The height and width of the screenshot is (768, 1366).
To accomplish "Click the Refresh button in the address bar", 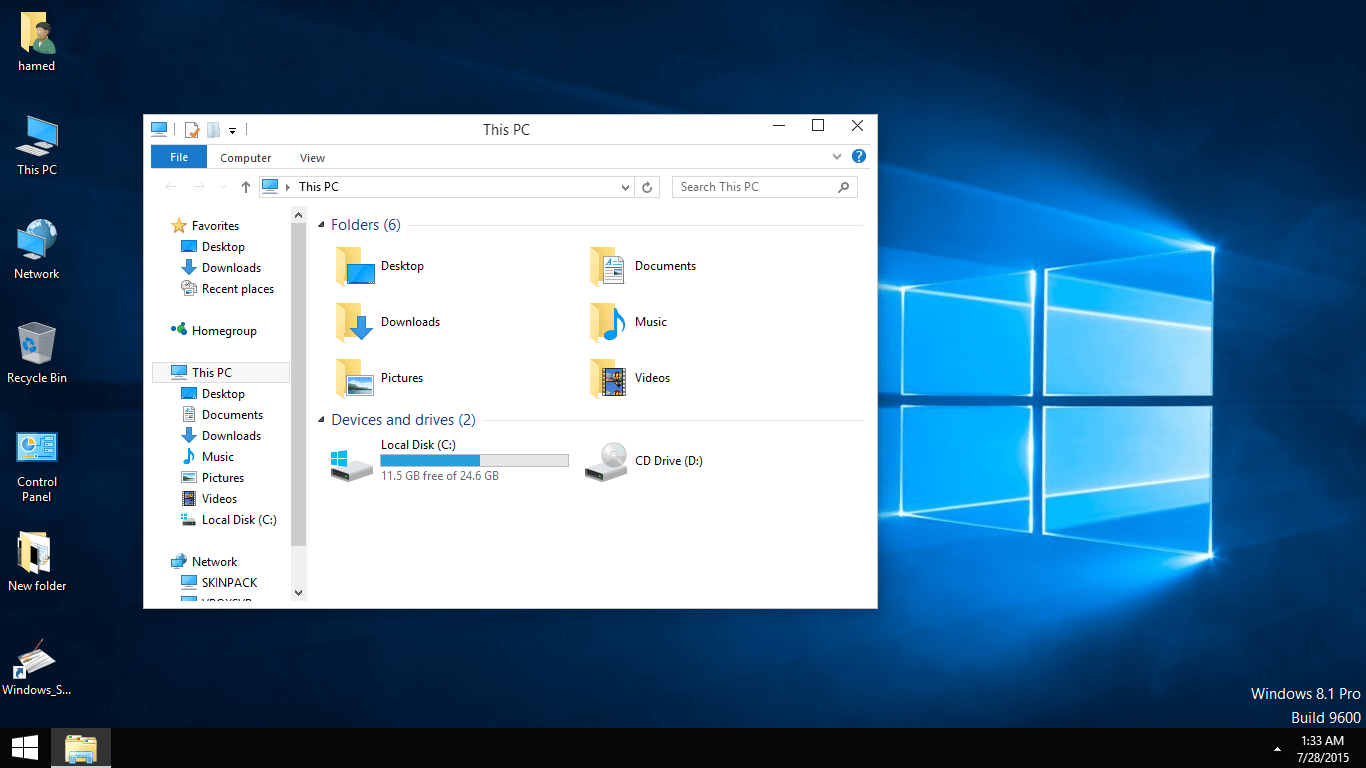I will [647, 187].
